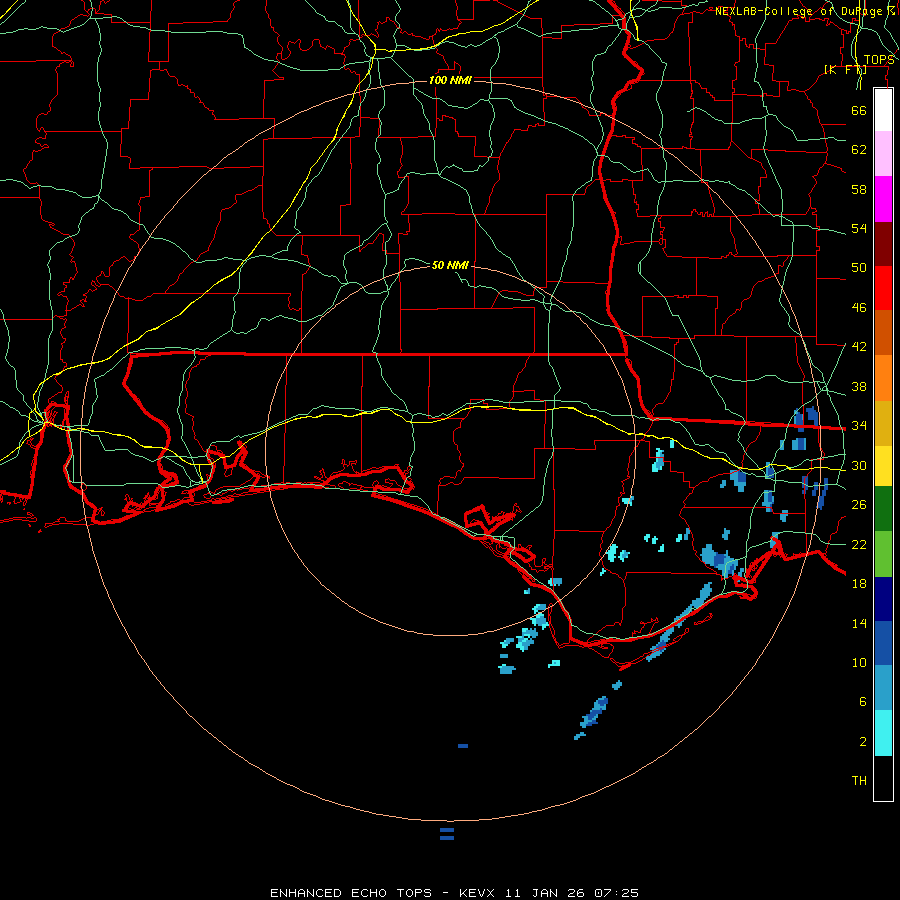Click the legend value 22

[859, 544]
